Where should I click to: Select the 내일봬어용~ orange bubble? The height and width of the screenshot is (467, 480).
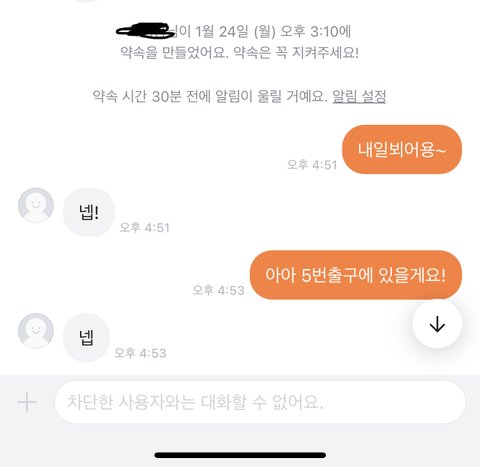tap(402, 149)
